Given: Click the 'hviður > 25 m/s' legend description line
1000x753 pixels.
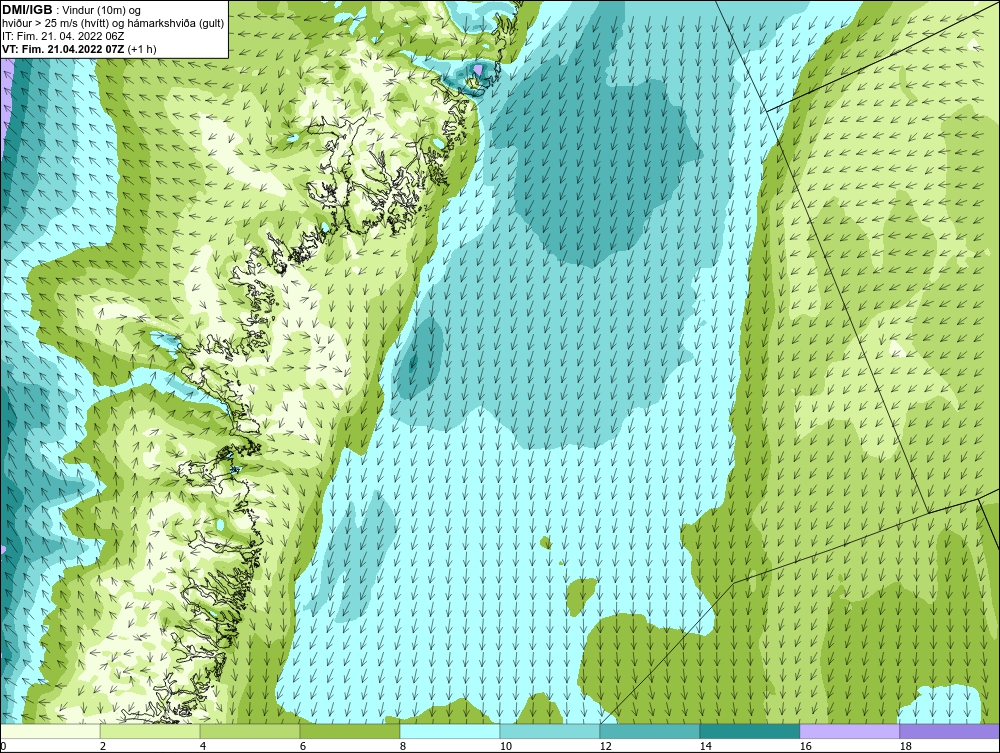Looking at the screenshot, I should 113,24.
